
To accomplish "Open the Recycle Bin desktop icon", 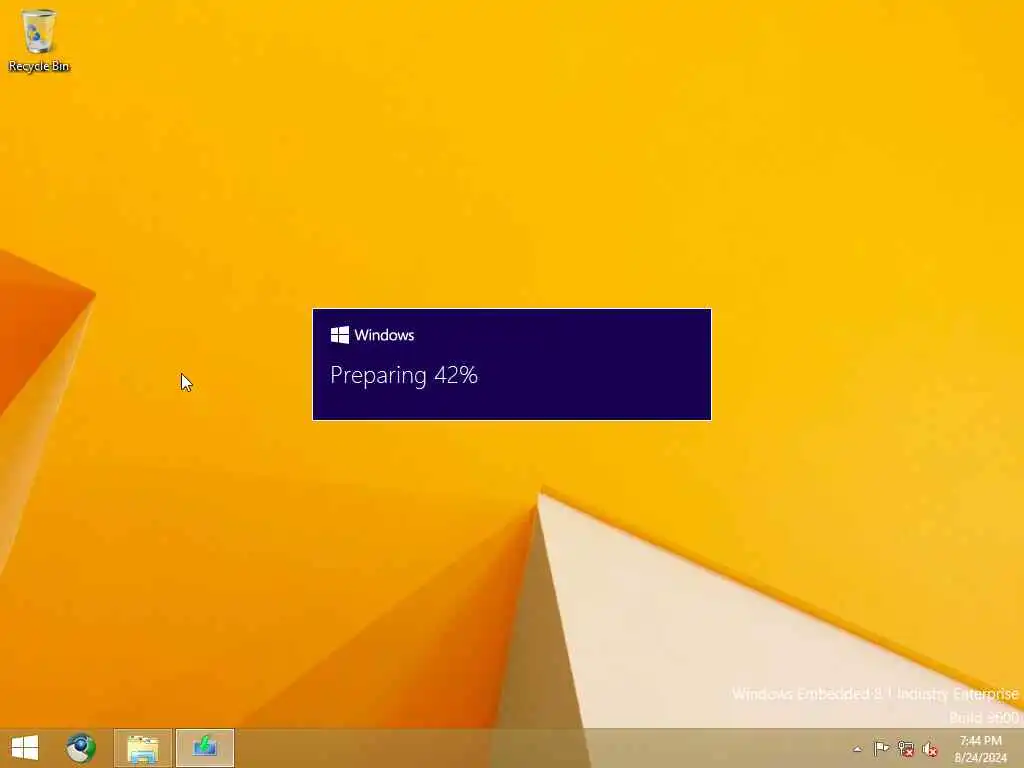I will click(39, 40).
